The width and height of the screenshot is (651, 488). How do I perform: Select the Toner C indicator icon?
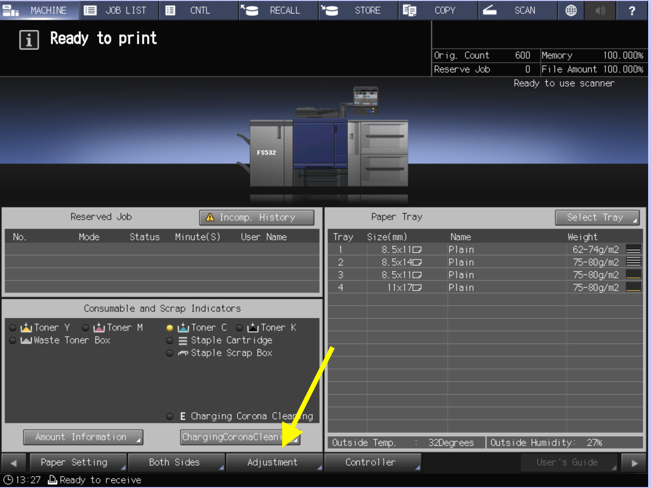click(182, 328)
